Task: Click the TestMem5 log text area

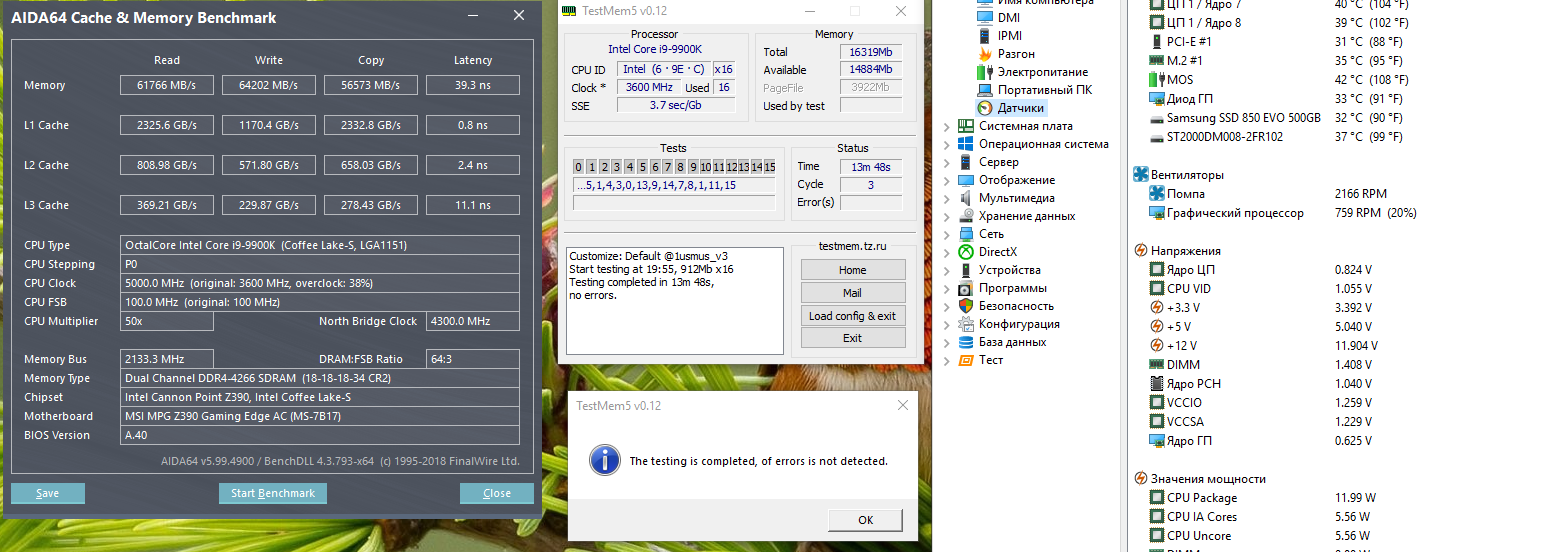Action: click(674, 300)
